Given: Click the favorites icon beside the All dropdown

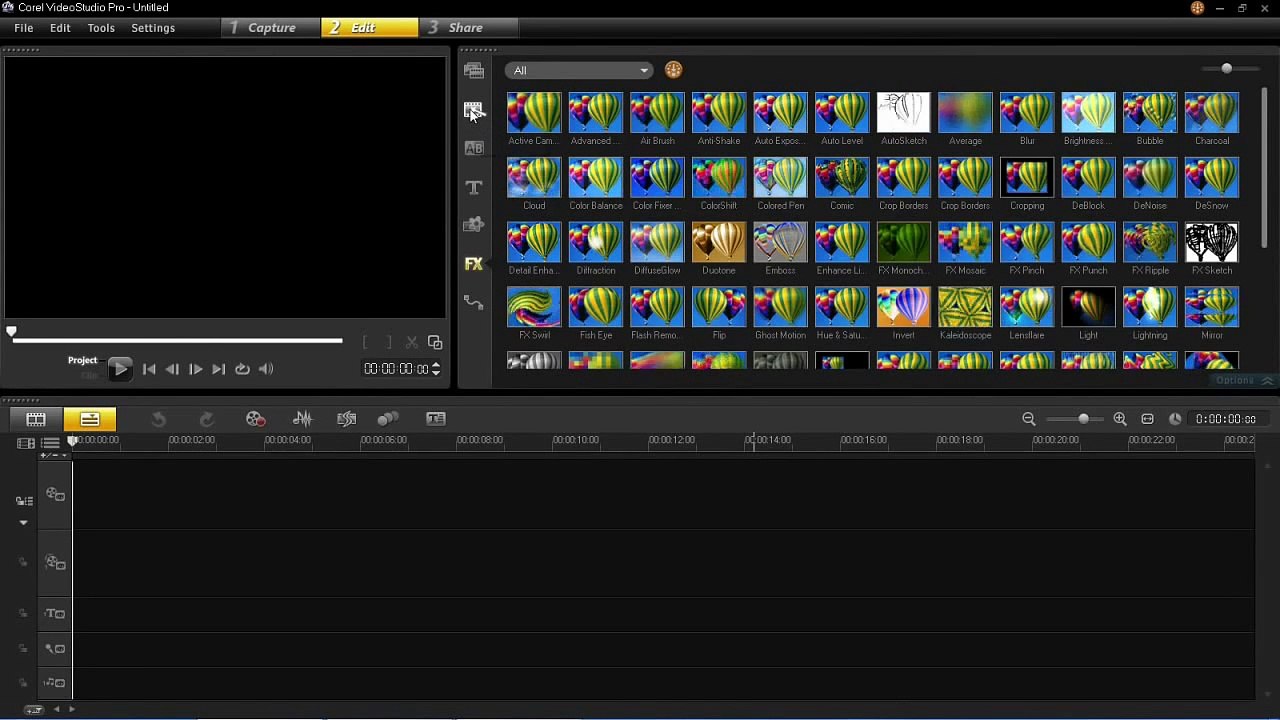Looking at the screenshot, I should [x=673, y=70].
